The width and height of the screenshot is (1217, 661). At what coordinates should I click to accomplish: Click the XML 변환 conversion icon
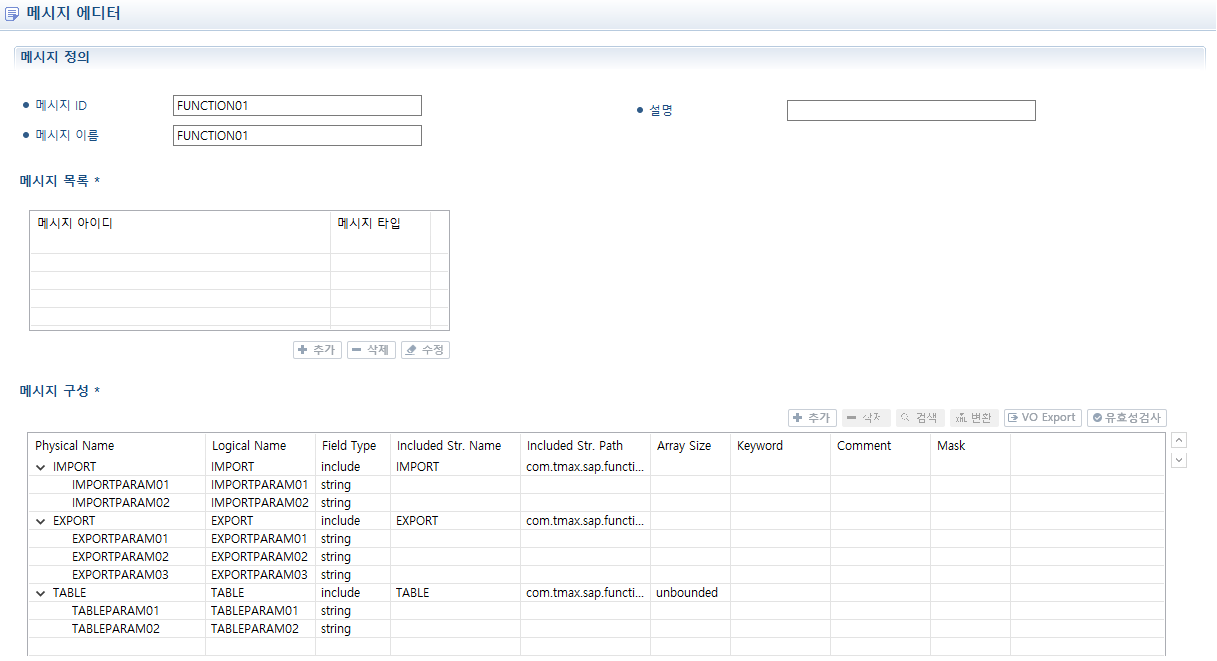(x=959, y=418)
